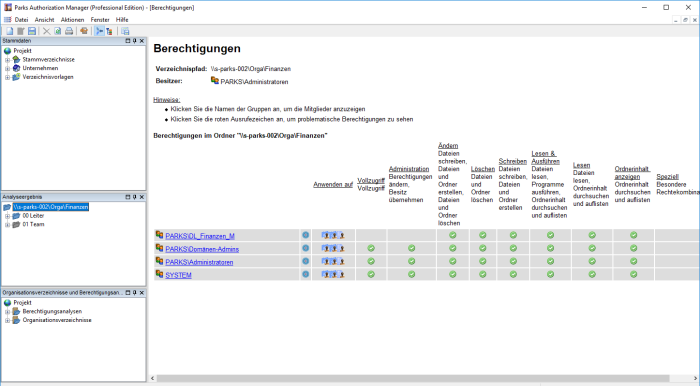Click the blue info circle for SYSTEM
The width and height of the screenshot is (700, 386).
[x=305, y=274]
